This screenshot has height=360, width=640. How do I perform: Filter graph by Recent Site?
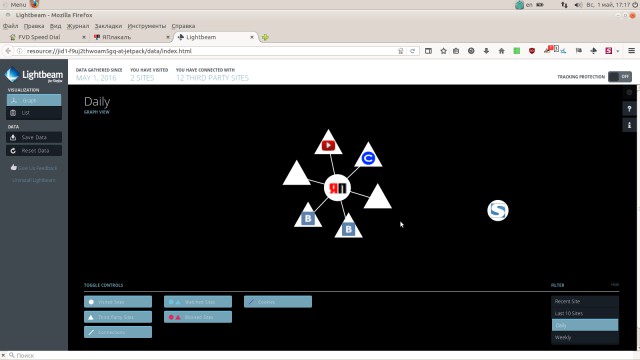(585, 301)
